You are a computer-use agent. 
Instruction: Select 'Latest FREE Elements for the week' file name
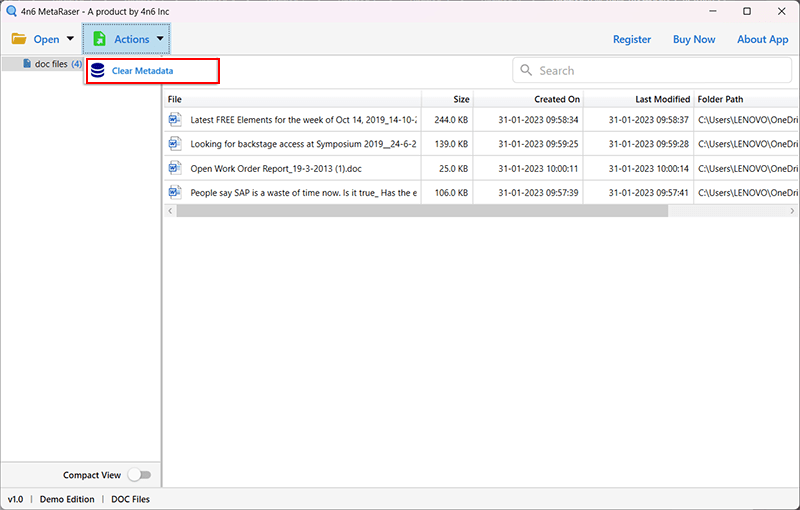(303, 120)
